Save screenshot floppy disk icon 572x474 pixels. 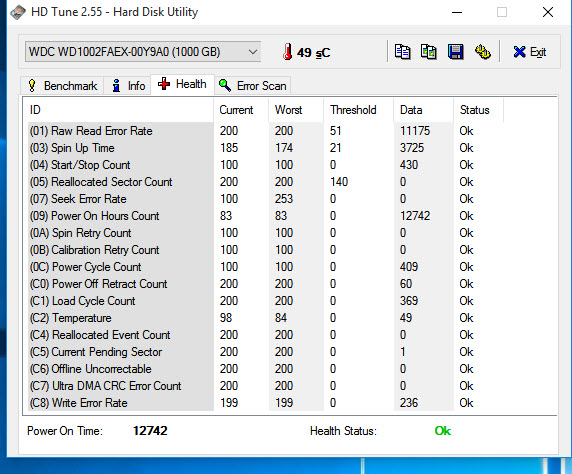point(456,52)
